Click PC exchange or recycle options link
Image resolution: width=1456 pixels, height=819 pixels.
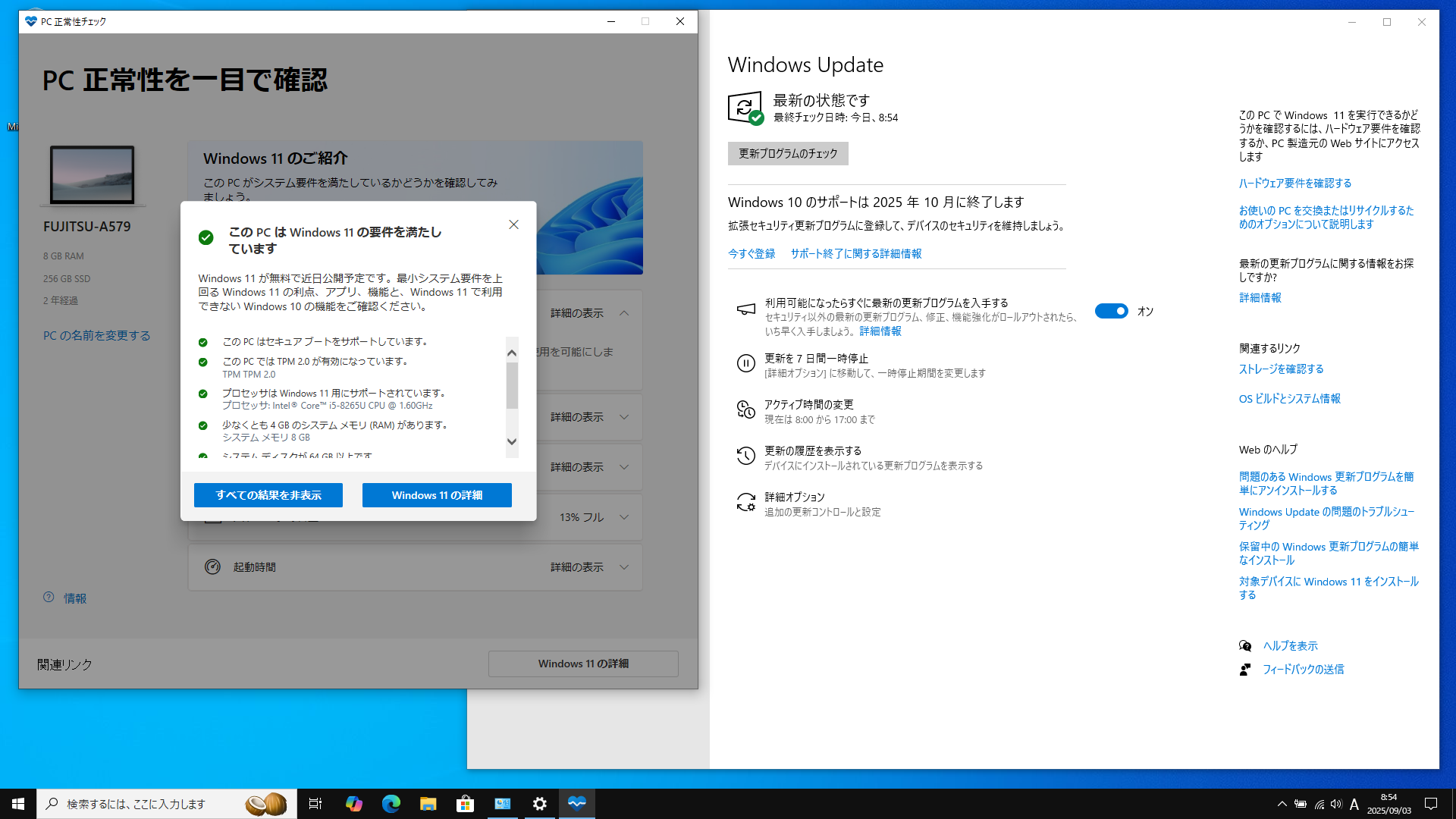click(x=1326, y=217)
